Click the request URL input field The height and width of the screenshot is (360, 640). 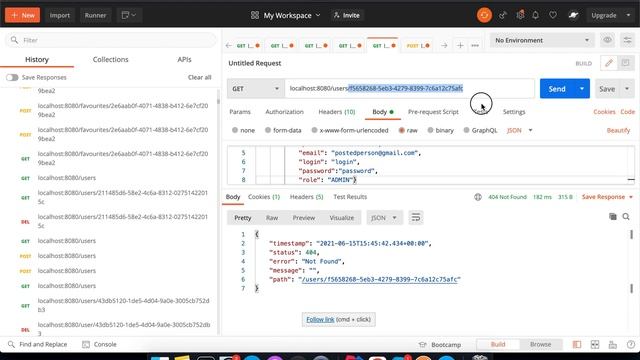point(409,89)
